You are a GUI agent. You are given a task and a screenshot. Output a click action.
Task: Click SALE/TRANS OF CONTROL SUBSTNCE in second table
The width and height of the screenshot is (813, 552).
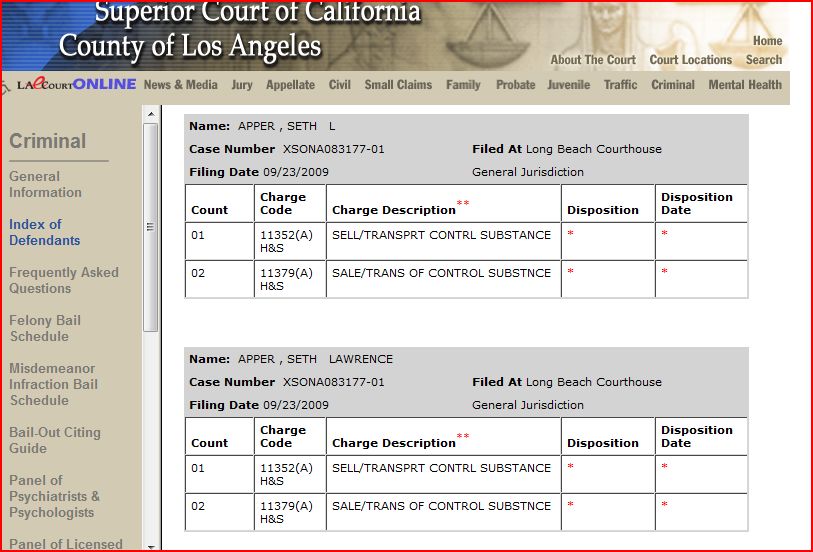441,506
